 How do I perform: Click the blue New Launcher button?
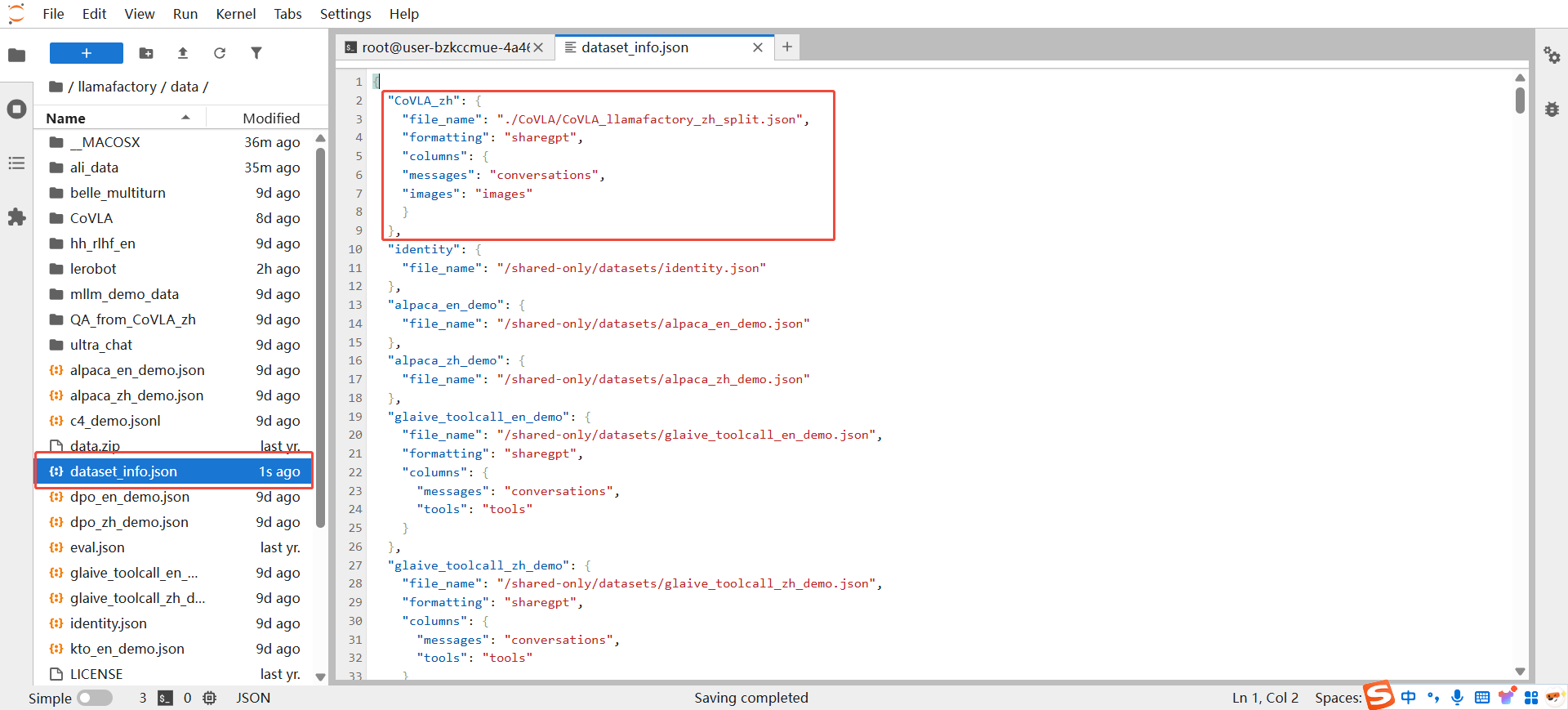pos(87,53)
